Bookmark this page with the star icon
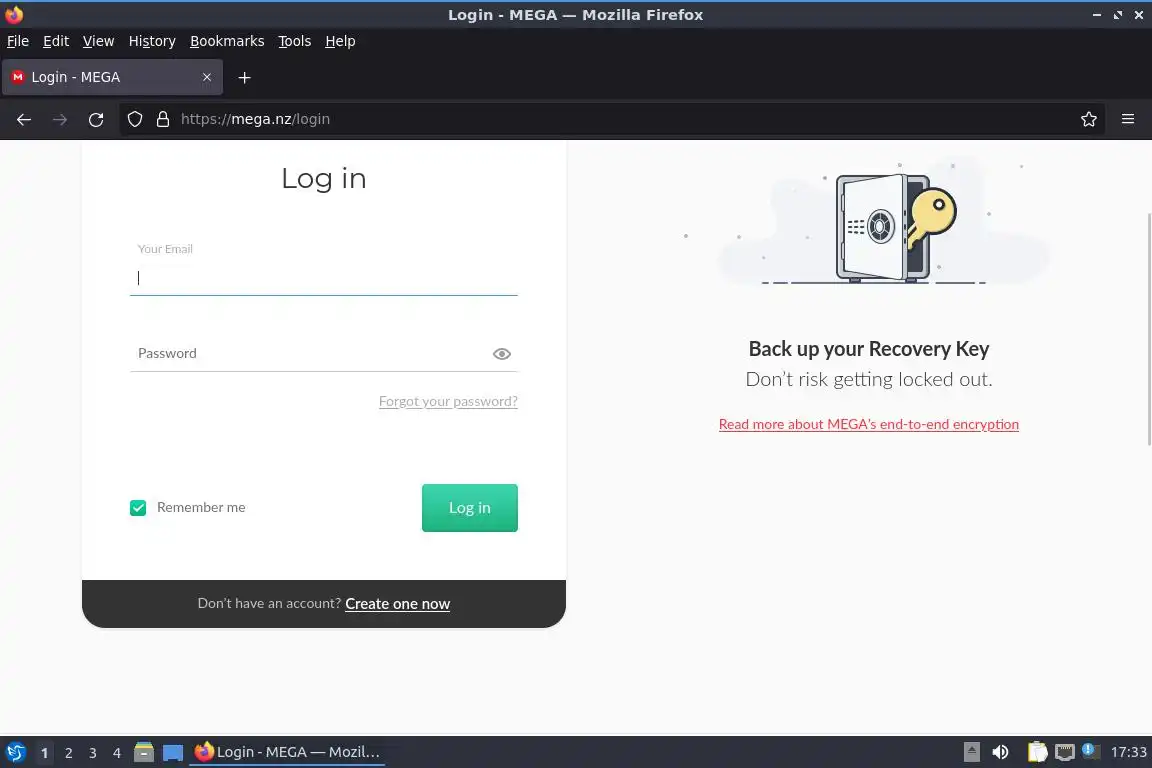 click(1089, 119)
